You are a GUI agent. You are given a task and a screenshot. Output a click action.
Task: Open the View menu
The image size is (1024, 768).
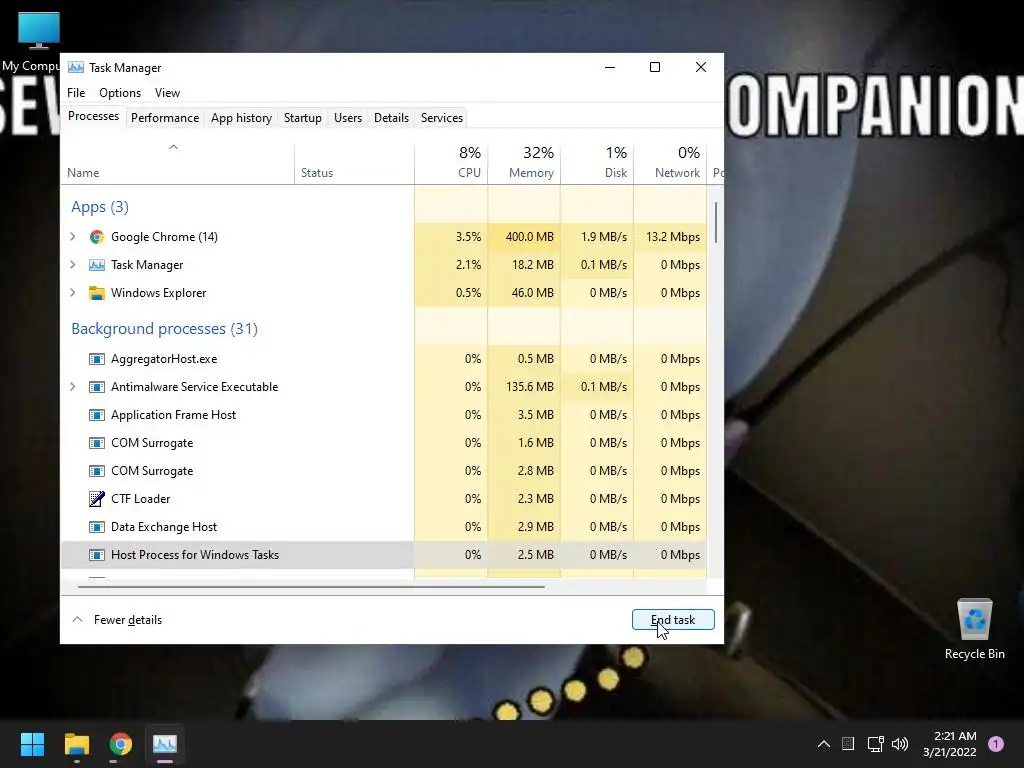click(x=167, y=93)
